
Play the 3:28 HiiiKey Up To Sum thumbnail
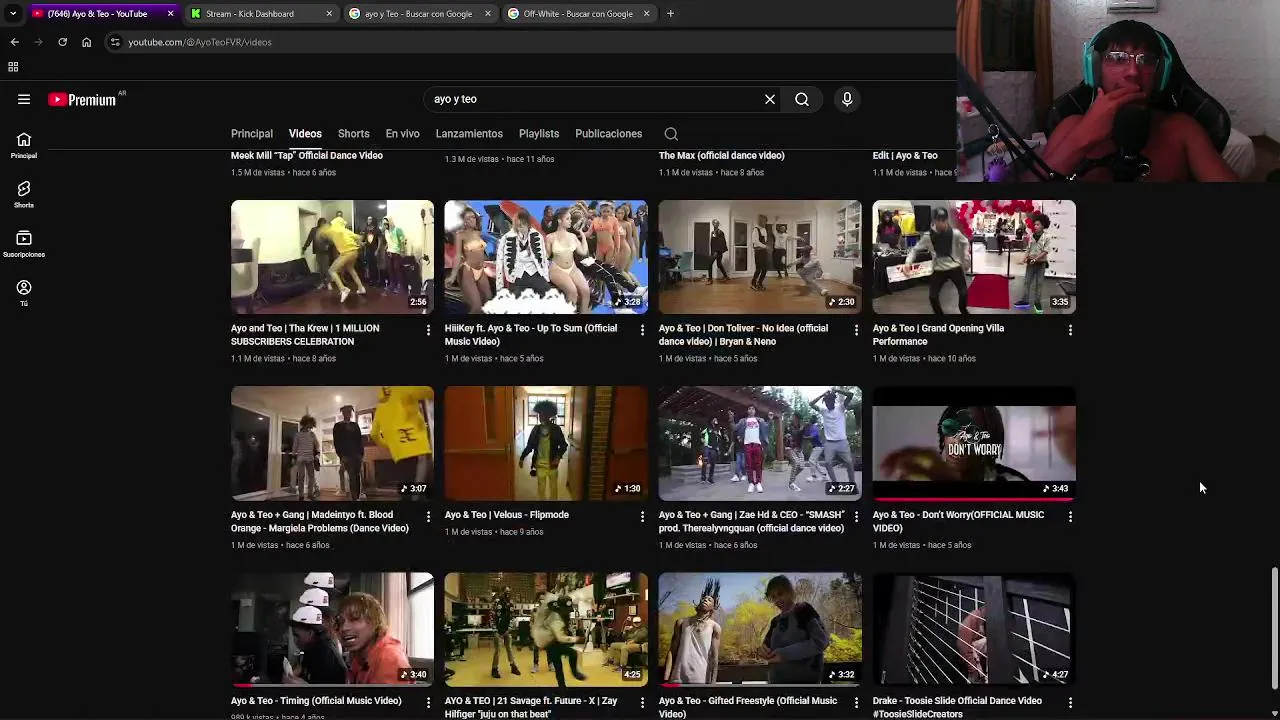(x=546, y=257)
